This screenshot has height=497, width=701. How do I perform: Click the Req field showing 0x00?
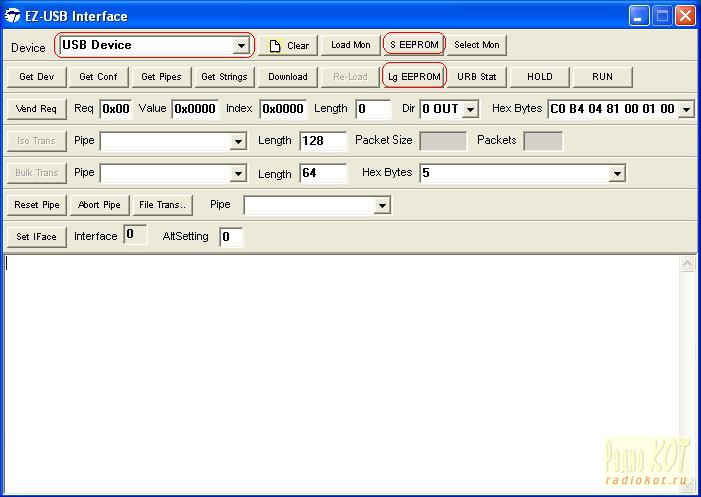click(116, 109)
